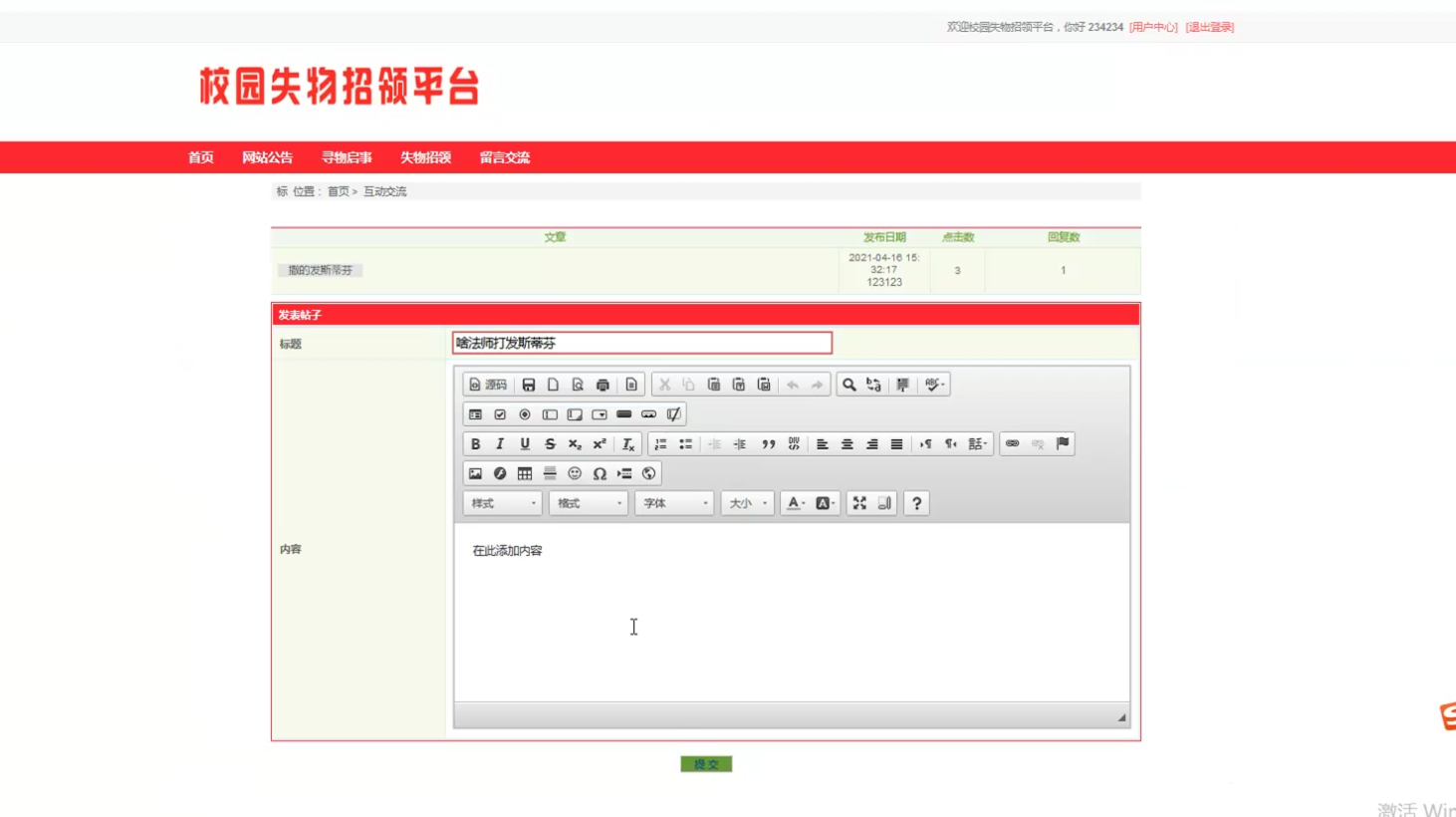Insert an image into the post
Viewport: 1456px width, 817px height.
click(476, 474)
